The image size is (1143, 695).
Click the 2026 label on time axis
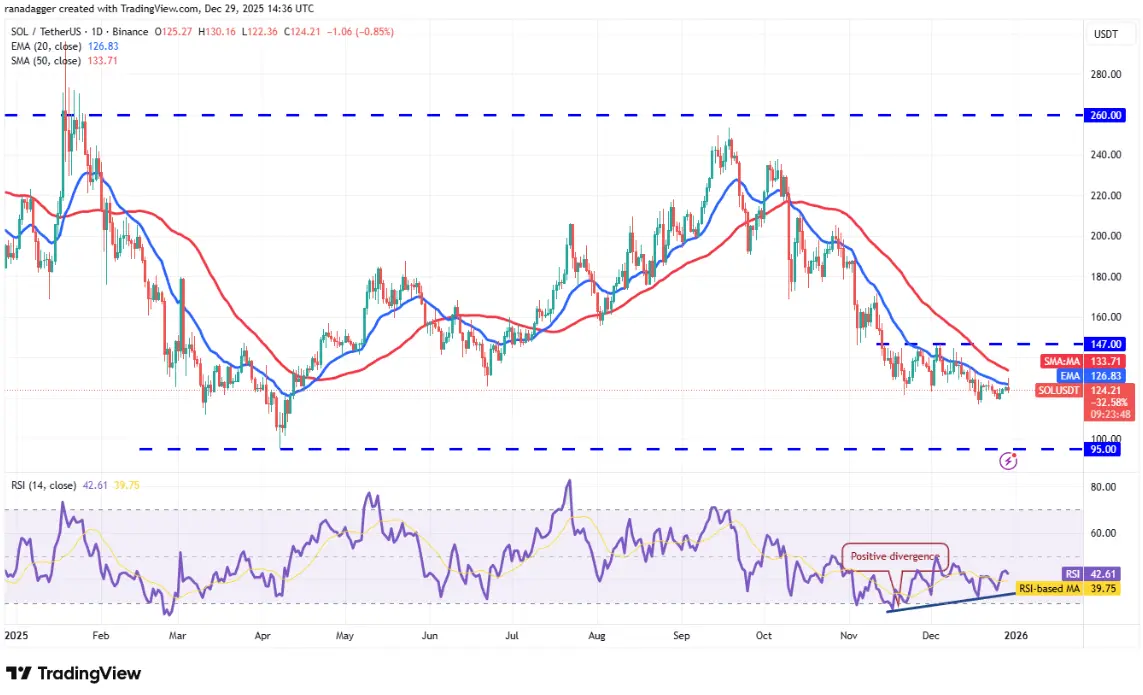click(1015, 635)
